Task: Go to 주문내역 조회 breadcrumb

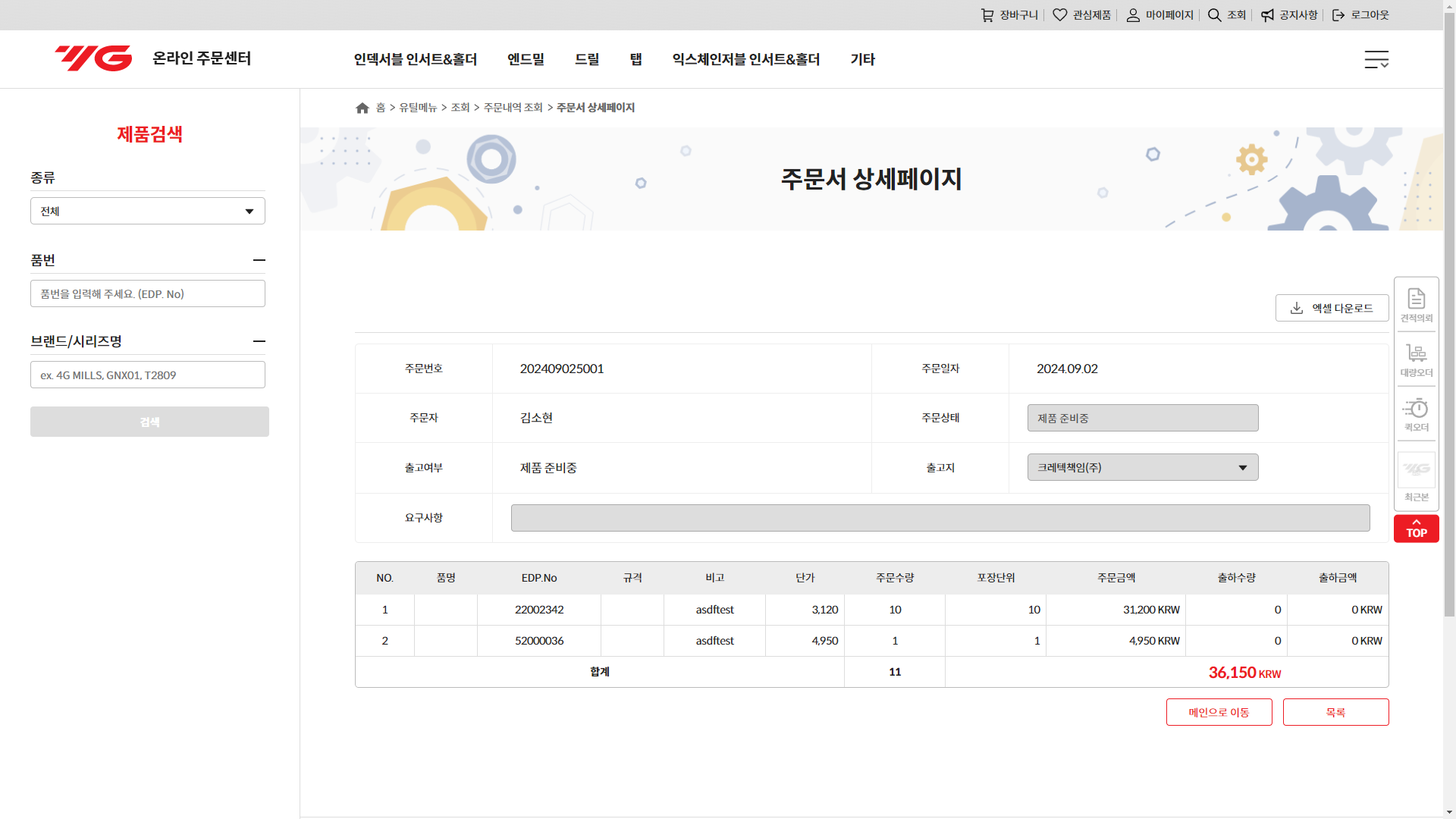Action: (x=513, y=108)
